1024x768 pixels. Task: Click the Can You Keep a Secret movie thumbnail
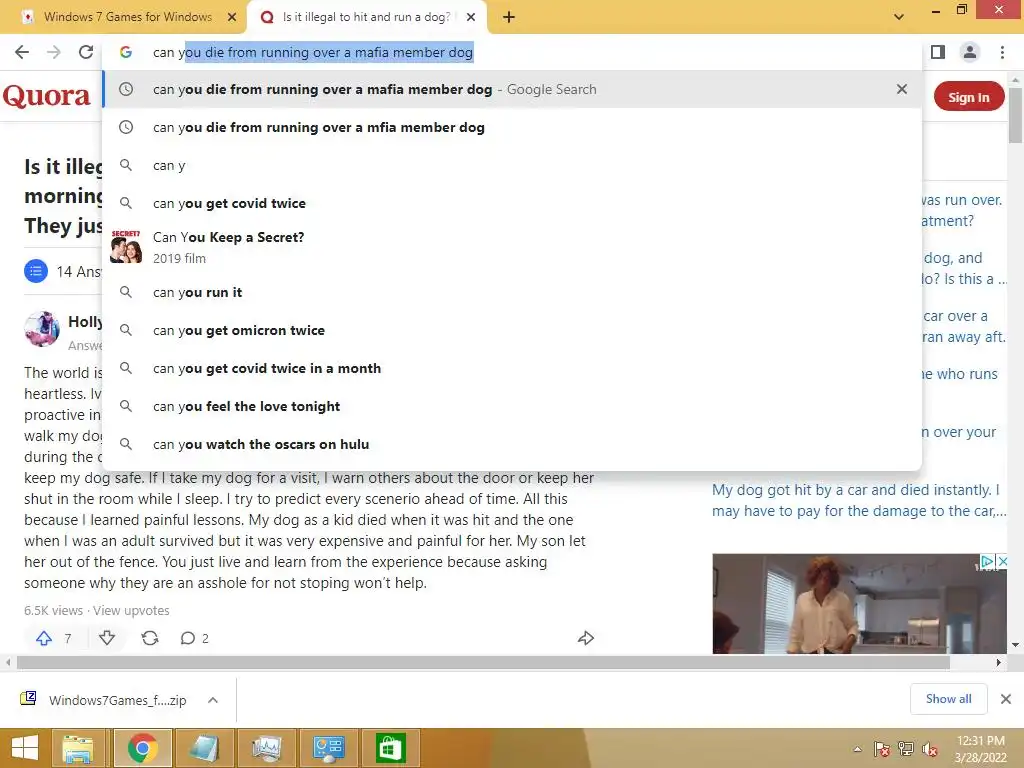point(126,246)
